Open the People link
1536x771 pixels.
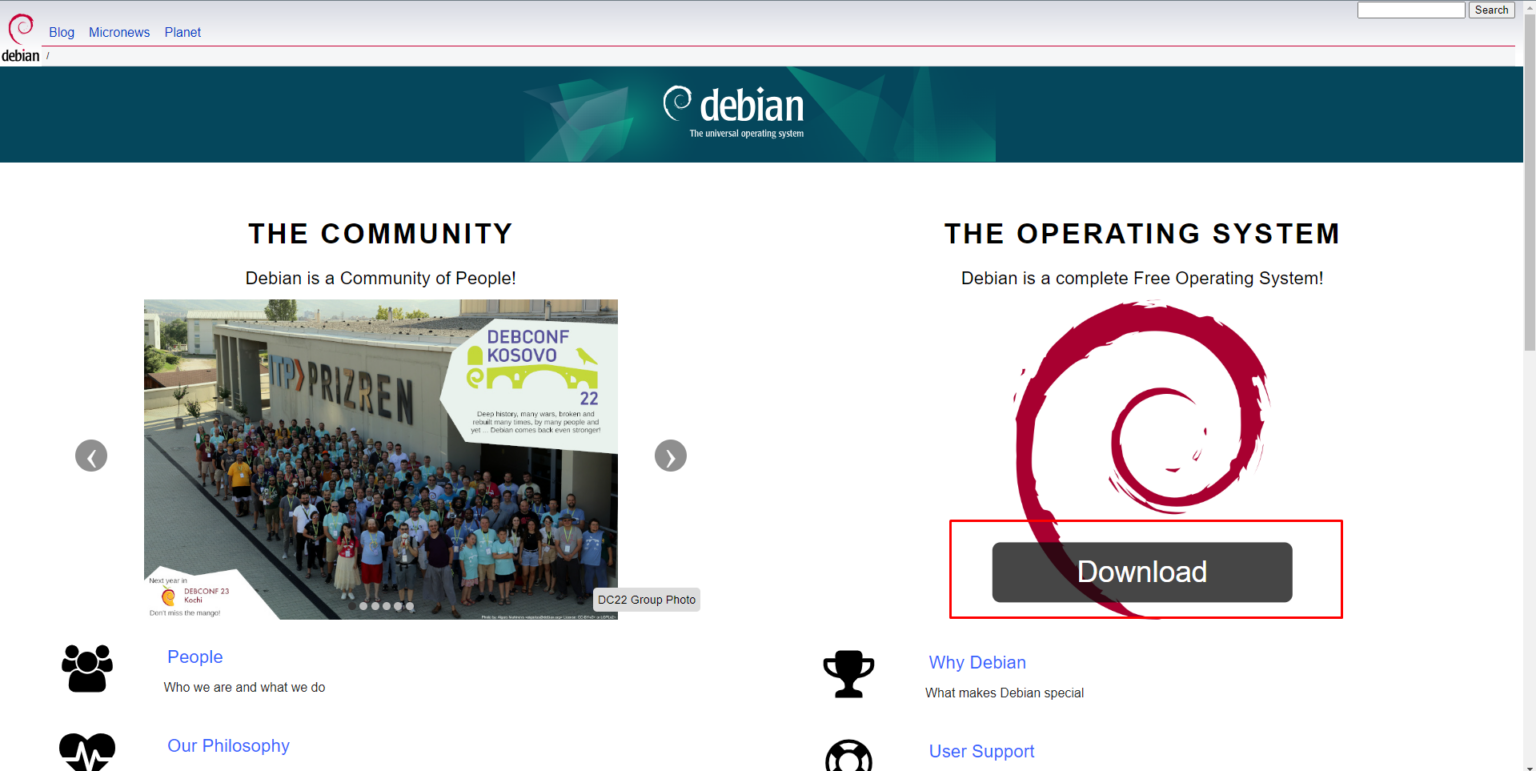(195, 657)
